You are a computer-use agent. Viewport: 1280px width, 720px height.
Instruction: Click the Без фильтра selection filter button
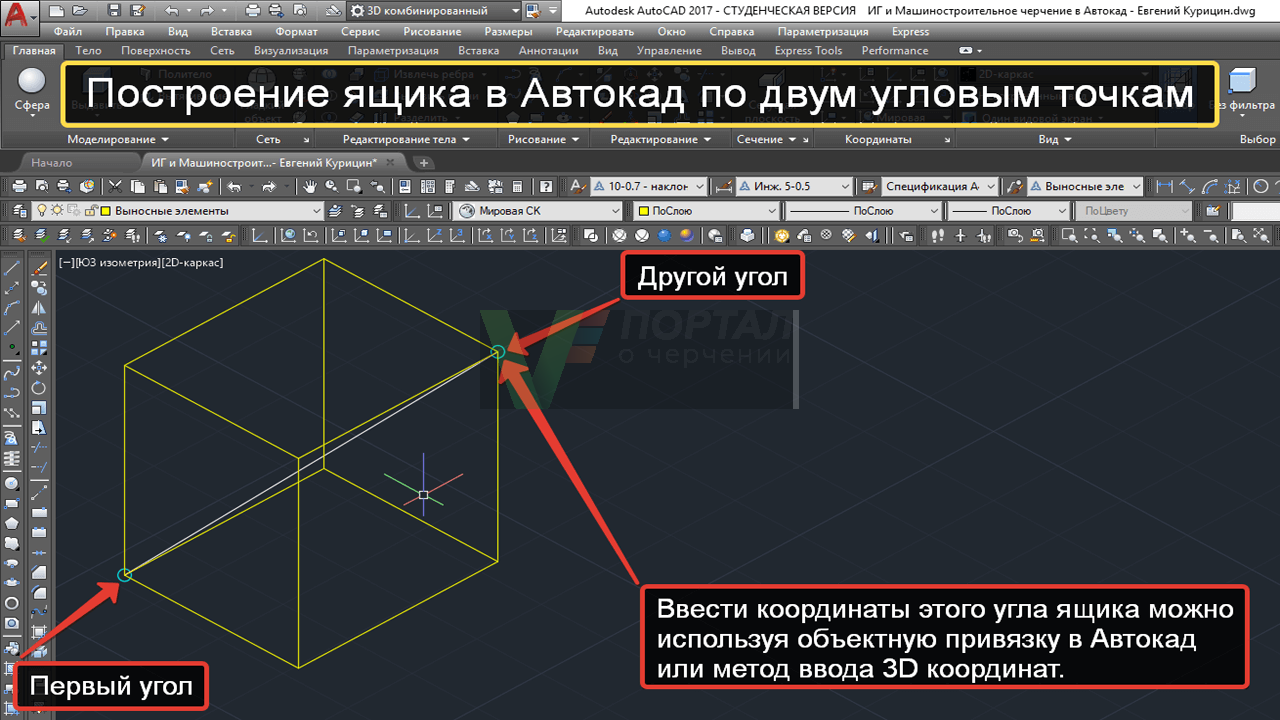pos(1244,90)
